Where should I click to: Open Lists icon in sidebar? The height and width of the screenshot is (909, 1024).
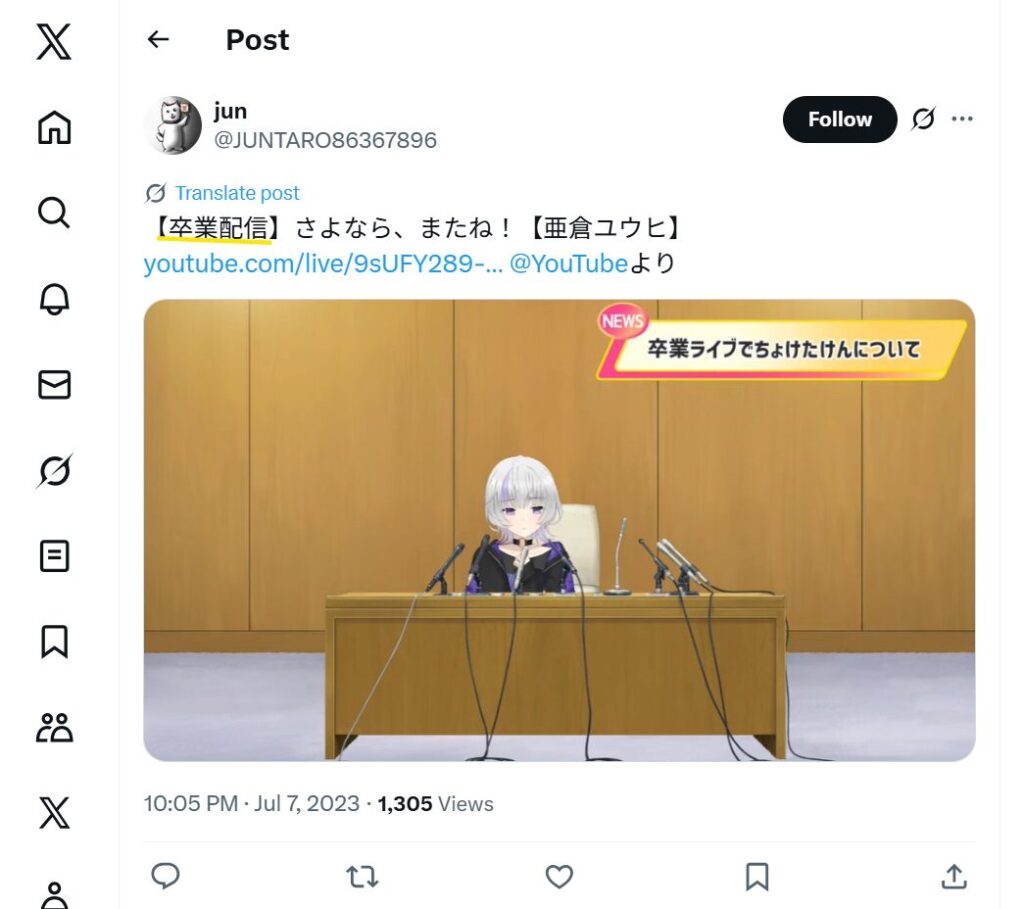tap(54, 556)
